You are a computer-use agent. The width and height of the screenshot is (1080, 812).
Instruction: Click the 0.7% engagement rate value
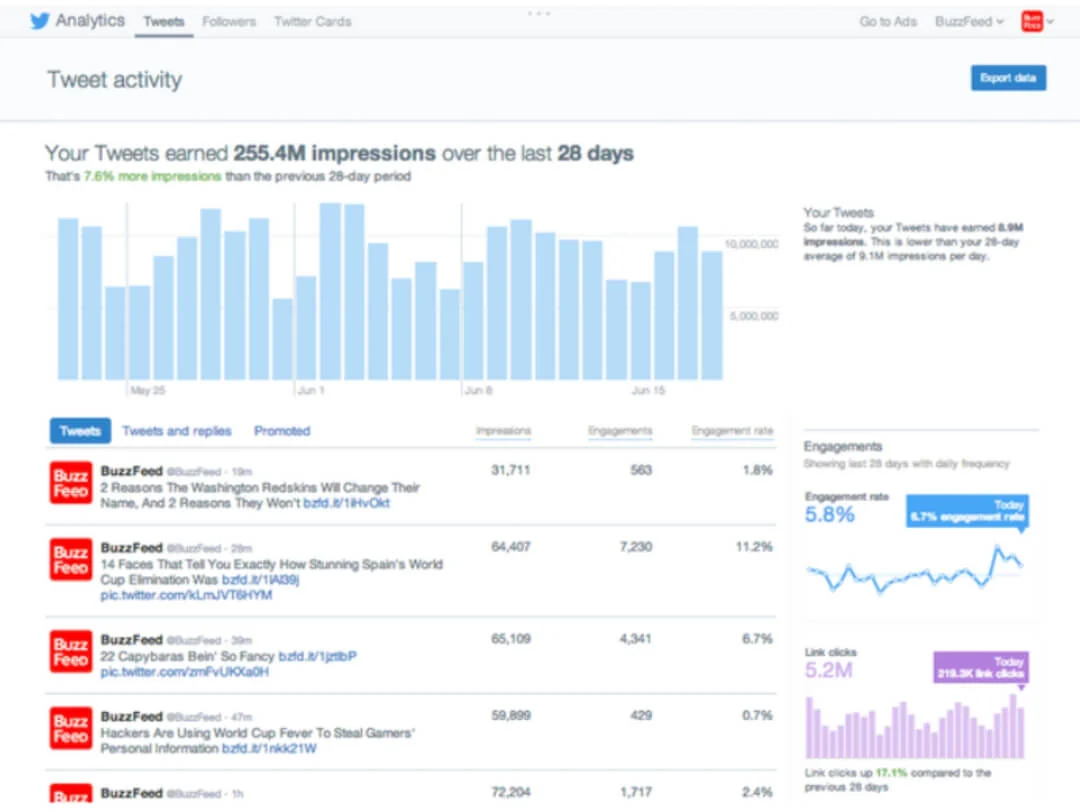tap(758, 715)
